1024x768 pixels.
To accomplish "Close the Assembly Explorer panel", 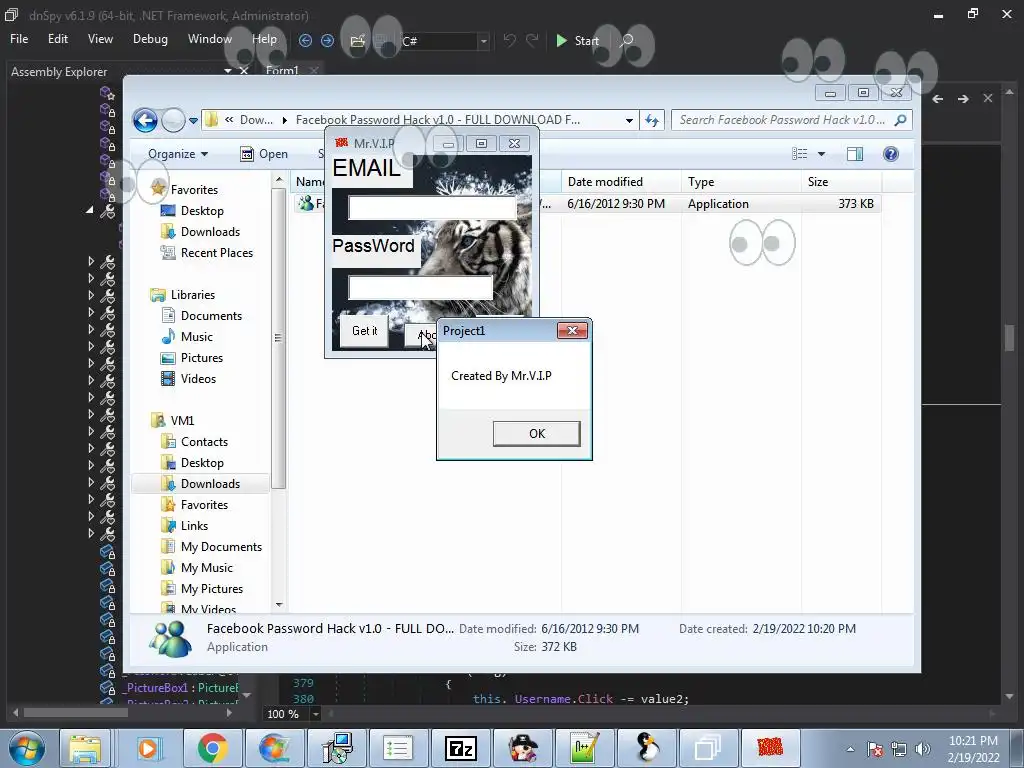I will pos(244,71).
